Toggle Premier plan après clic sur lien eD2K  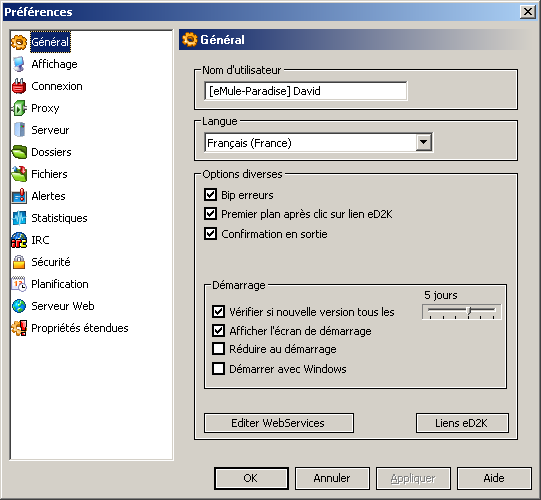[x=210, y=214]
